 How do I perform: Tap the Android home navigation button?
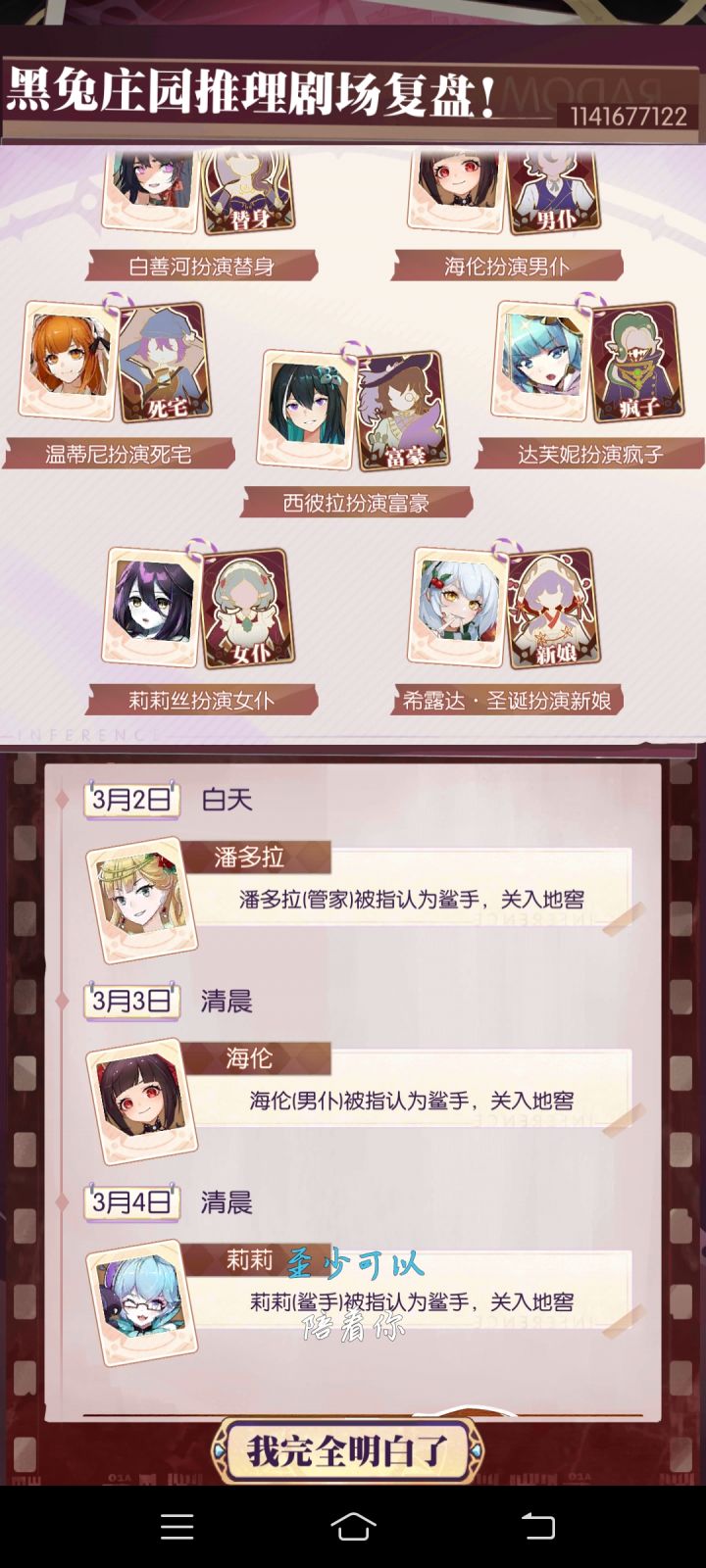(x=353, y=1526)
